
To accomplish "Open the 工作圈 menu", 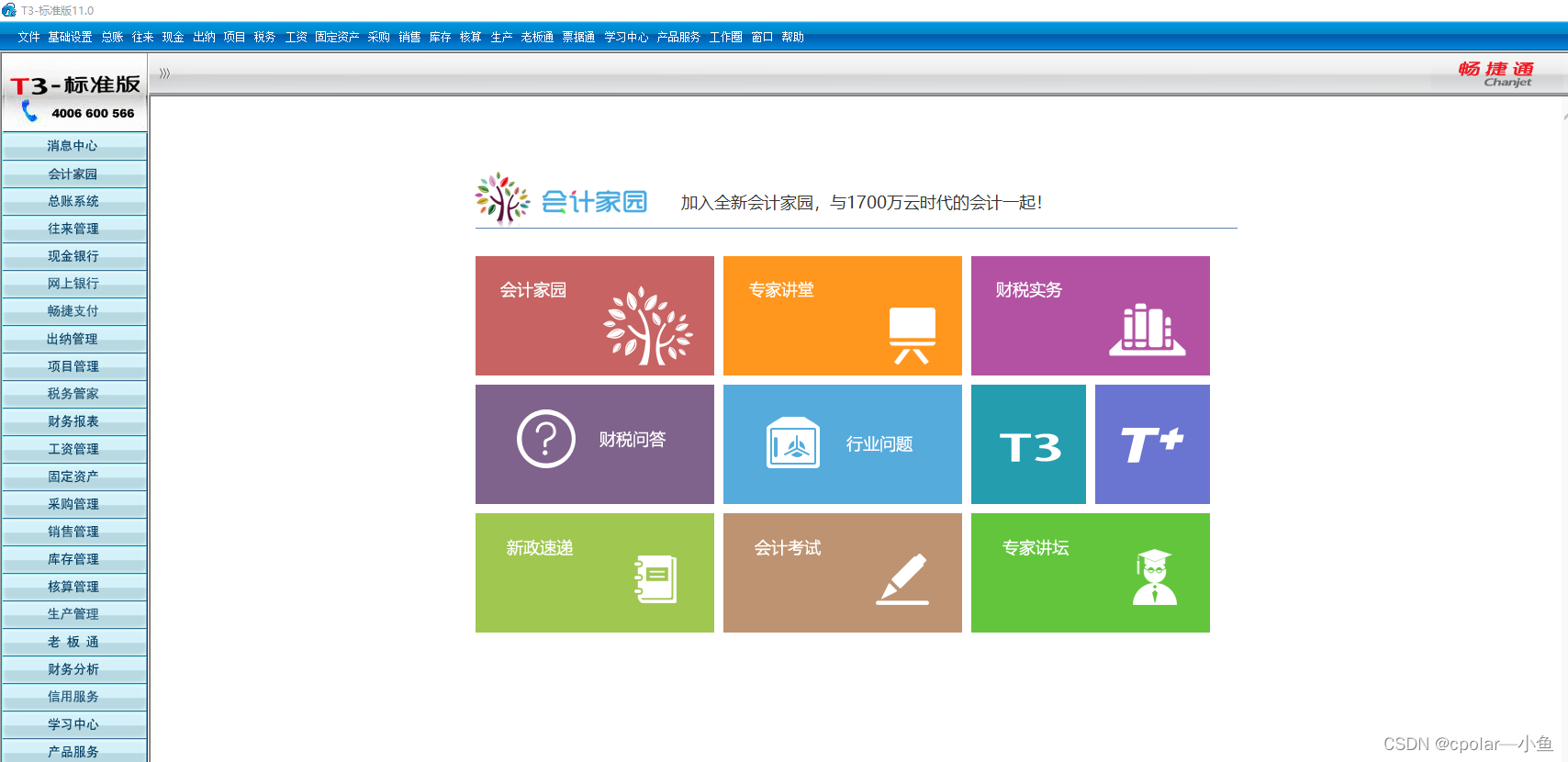I will coord(725,37).
